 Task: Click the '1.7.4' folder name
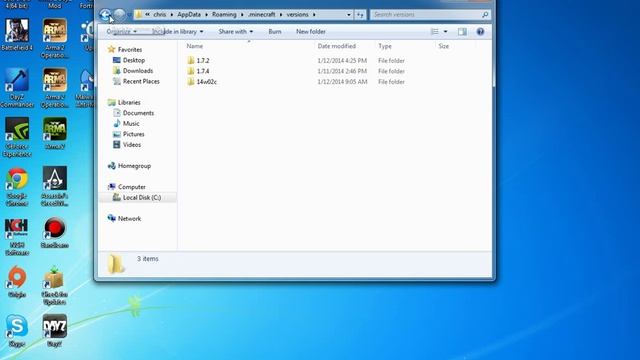pyautogui.click(x=203, y=71)
